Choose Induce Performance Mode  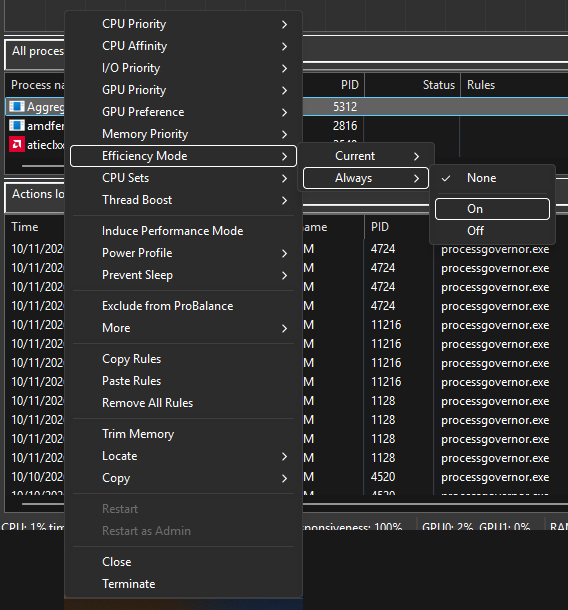[183, 231]
